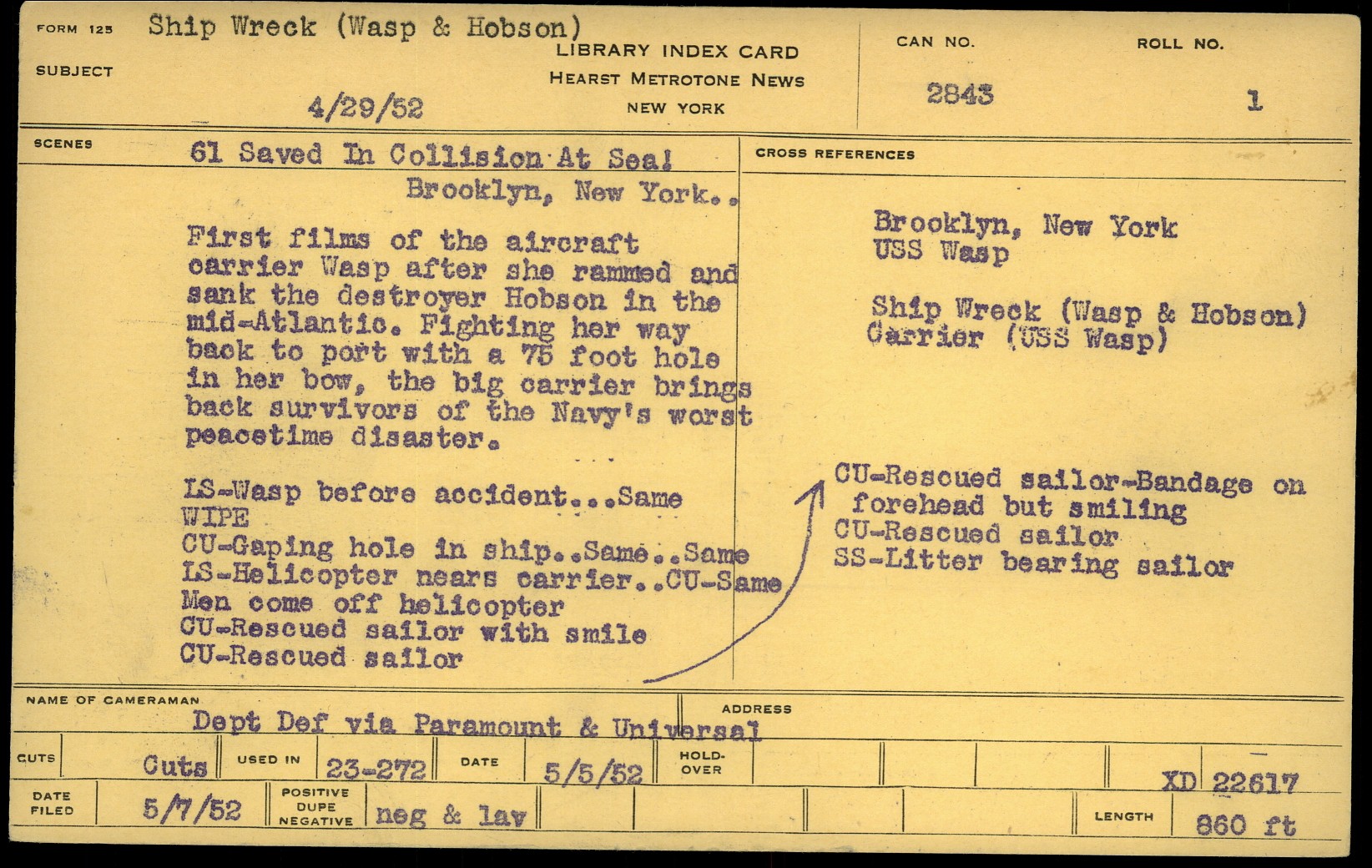1372x868 pixels.
Task: Click the roll number value 1
Action: click(x=1253, y=101)
